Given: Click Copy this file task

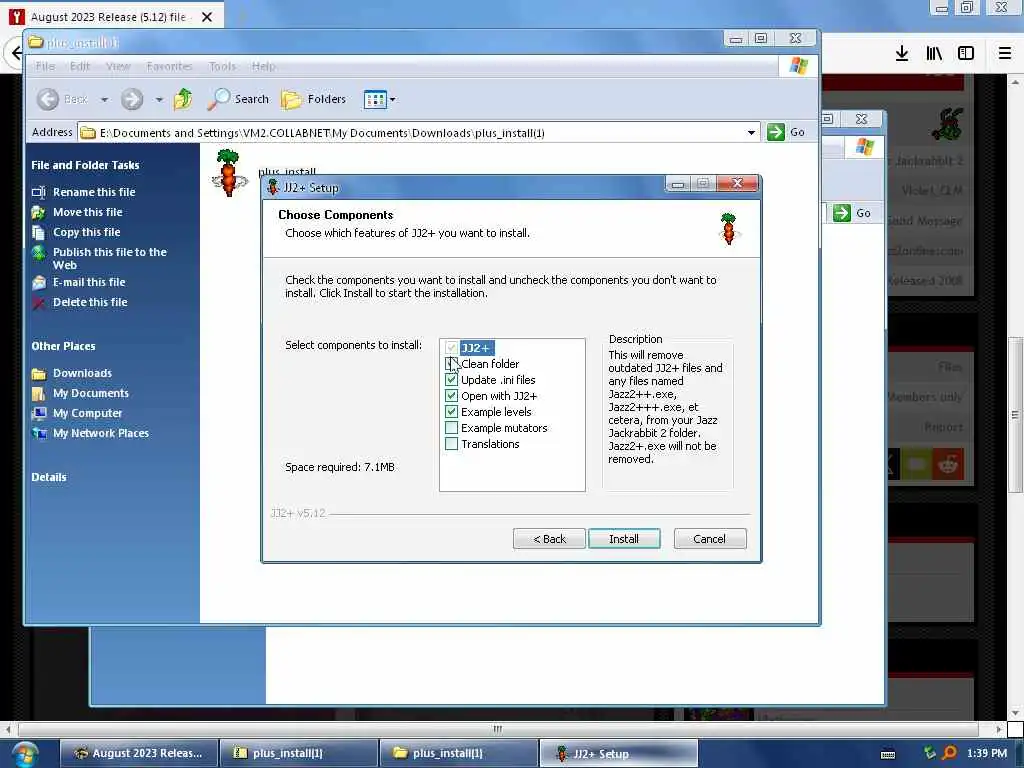Looking at the screenshot, I should (x=86, y=232).
